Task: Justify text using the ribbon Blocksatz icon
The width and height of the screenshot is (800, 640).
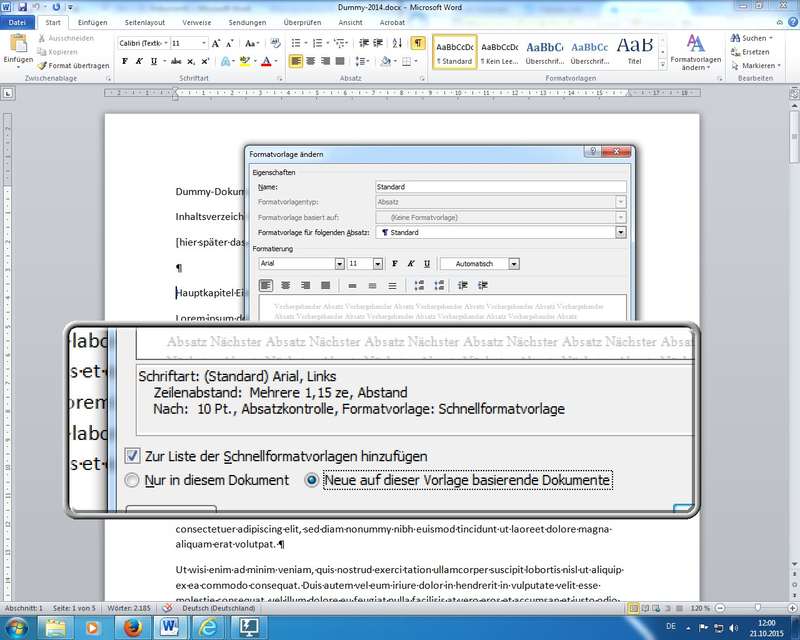Action: coord(340,61)
